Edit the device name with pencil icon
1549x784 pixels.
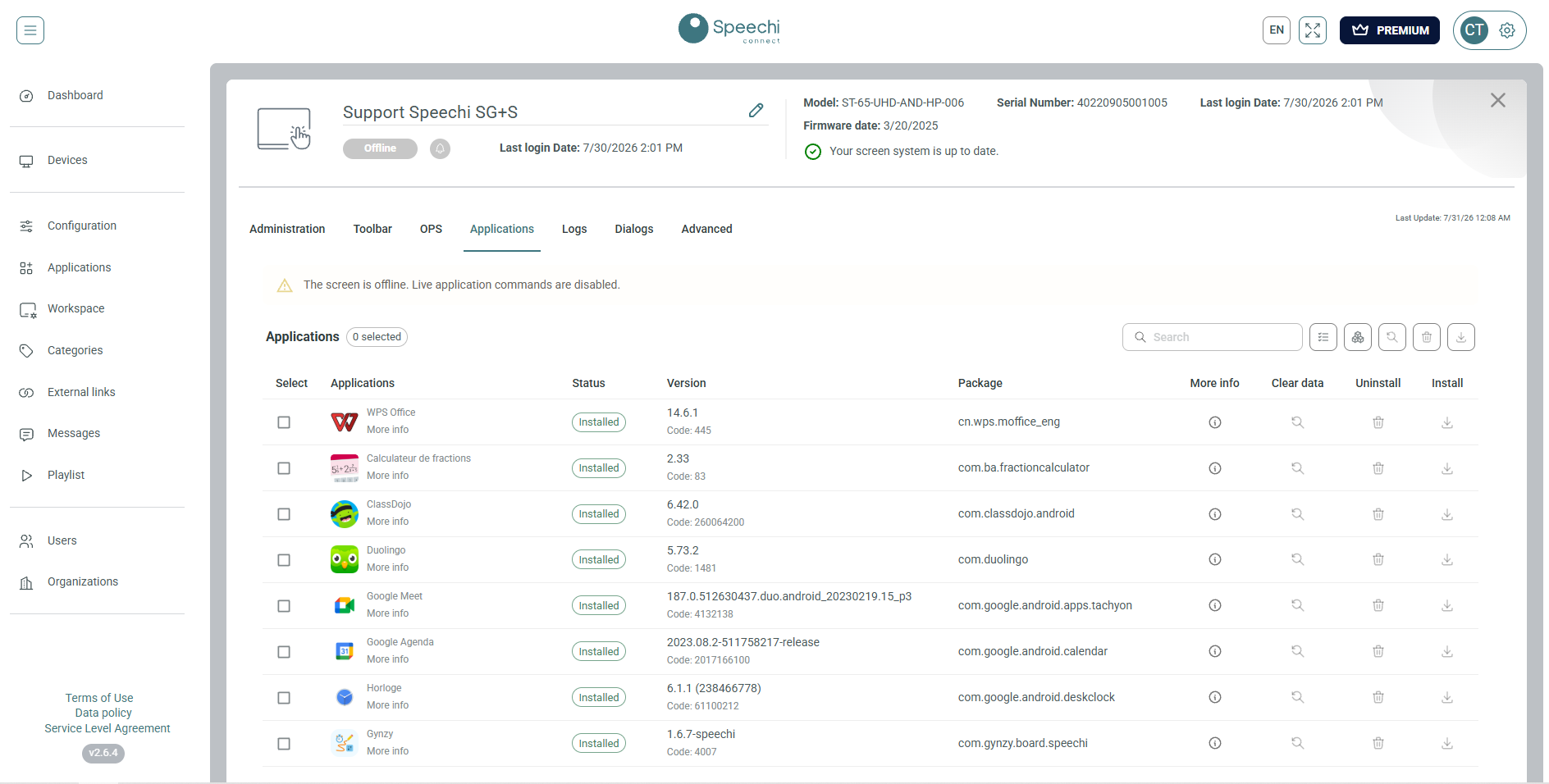pos(756,111)
